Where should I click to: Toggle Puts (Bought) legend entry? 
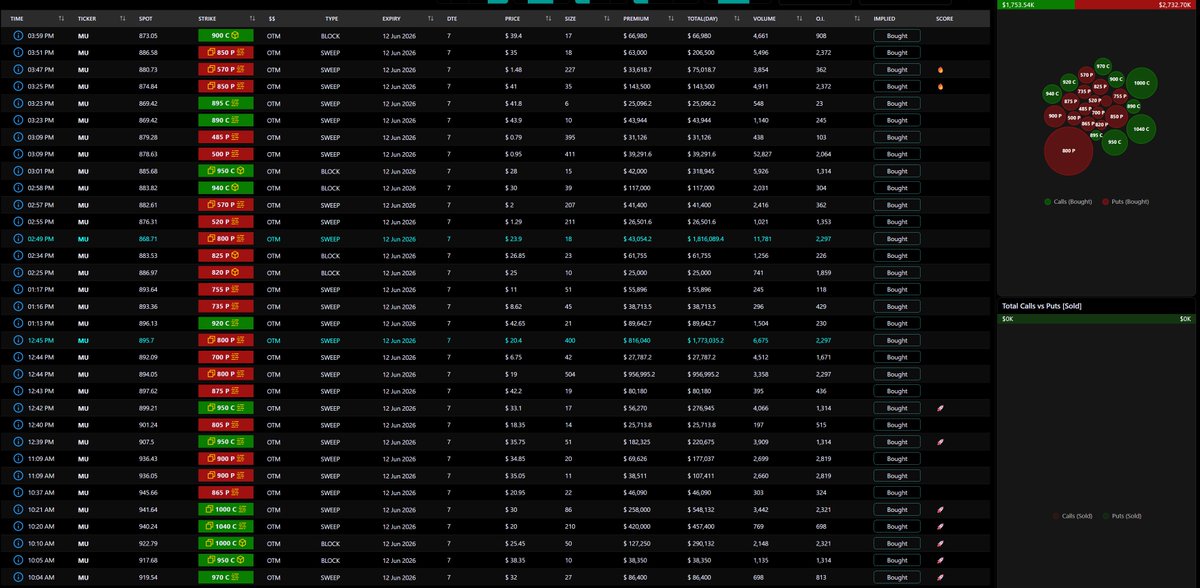tap(1126, 202)
